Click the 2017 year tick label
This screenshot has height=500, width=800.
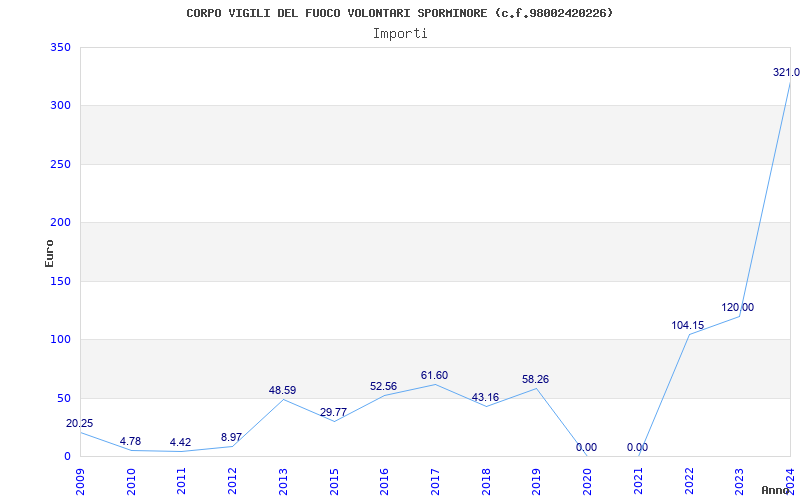435,482
